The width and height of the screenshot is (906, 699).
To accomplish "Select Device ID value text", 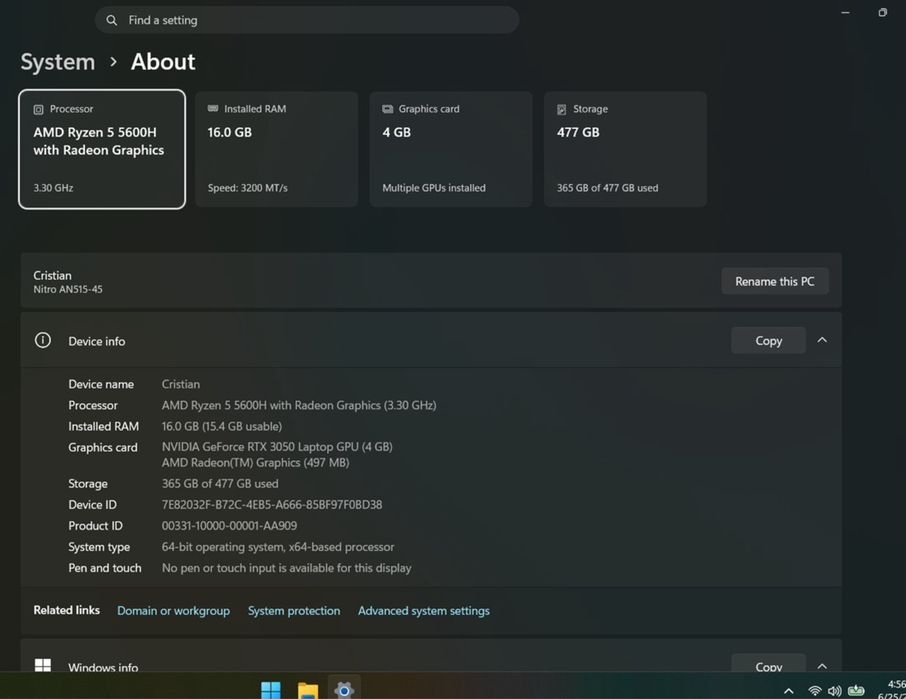I will pyautogui.click(x=272, y=505).
